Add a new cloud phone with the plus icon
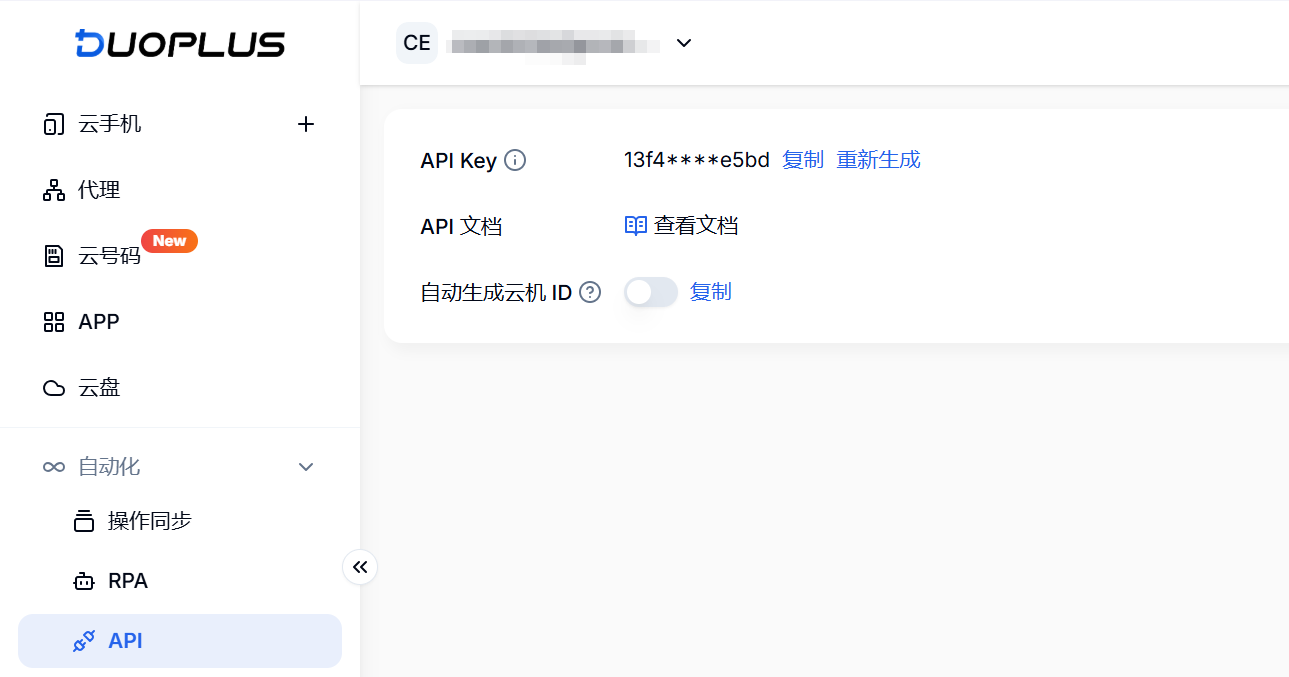The image size is (1289, 677). (306, 124)
